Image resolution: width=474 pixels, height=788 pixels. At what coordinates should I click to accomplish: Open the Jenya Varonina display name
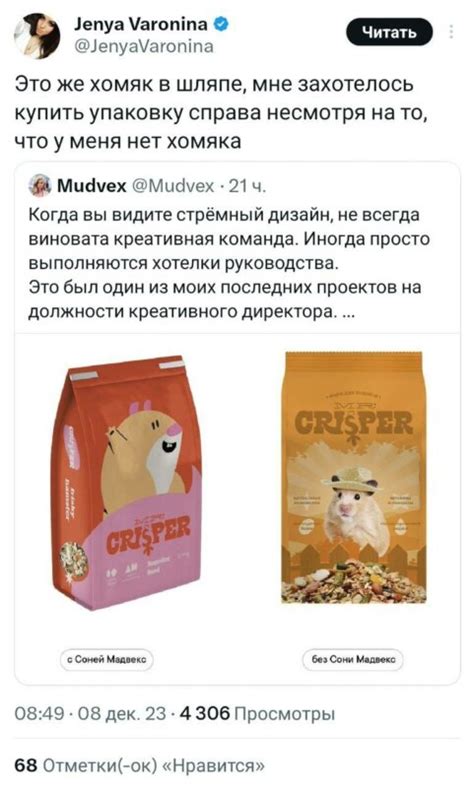click(x=141, y=24)
